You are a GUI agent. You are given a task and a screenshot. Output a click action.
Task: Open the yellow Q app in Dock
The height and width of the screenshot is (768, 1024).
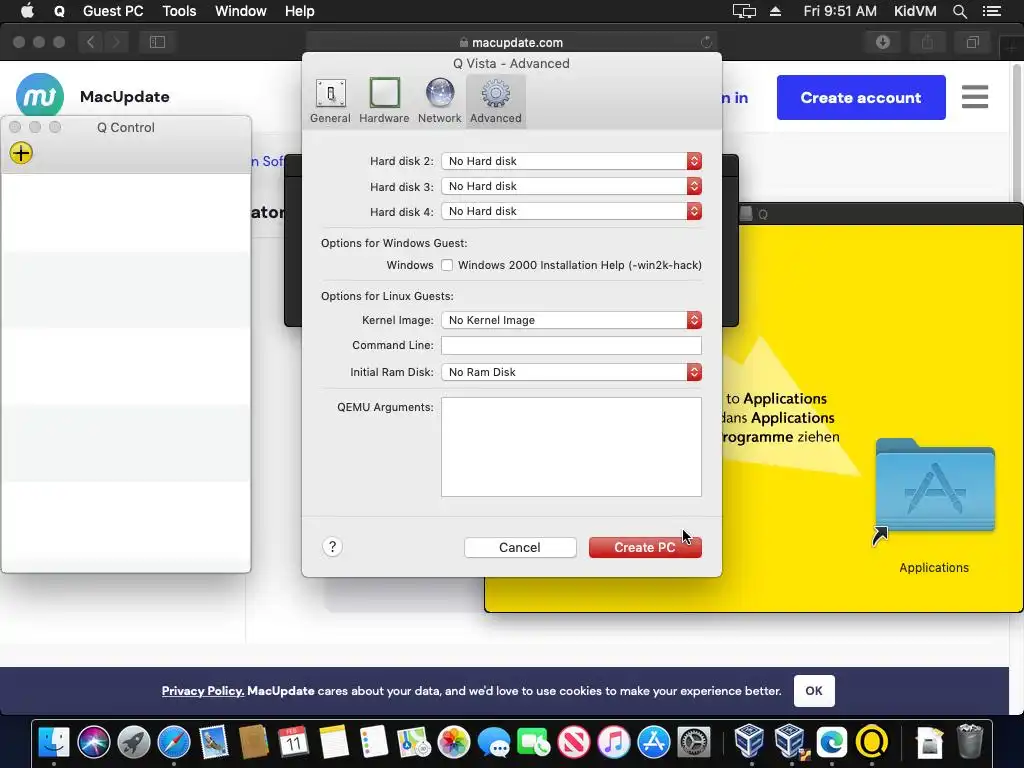[x=872, y=742]
